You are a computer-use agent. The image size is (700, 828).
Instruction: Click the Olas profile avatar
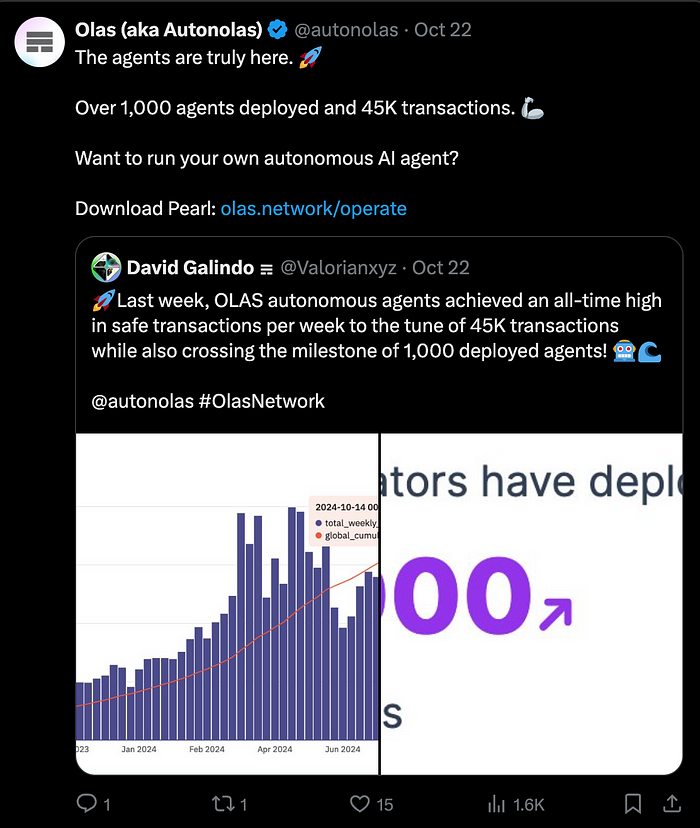39,41
